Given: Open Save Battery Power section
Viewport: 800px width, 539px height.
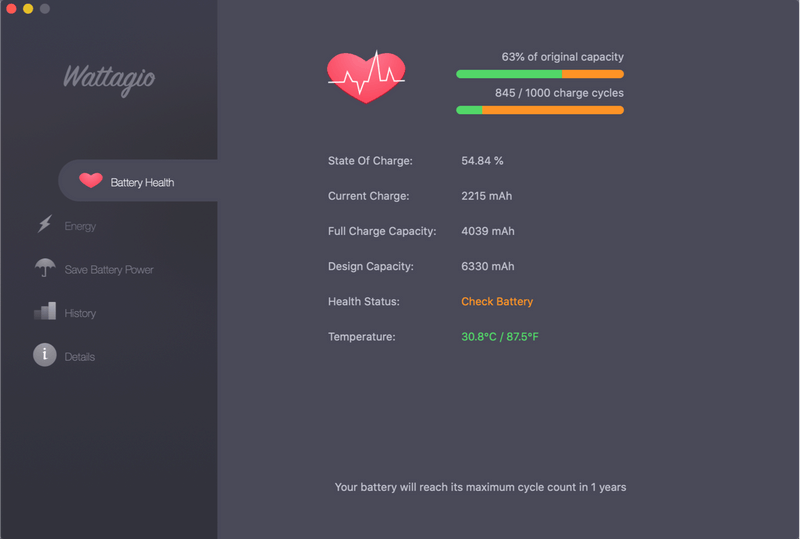Looking at the screenshot, I should (x=109, y=270).
